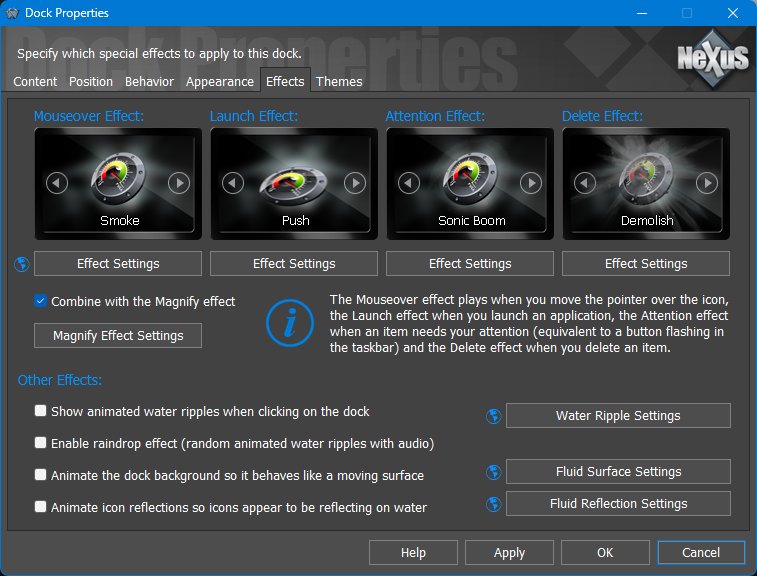Enable animated dock background moving surface
Image resolution: width=757 pixels, height=576 pixels.
pos(41,475)
